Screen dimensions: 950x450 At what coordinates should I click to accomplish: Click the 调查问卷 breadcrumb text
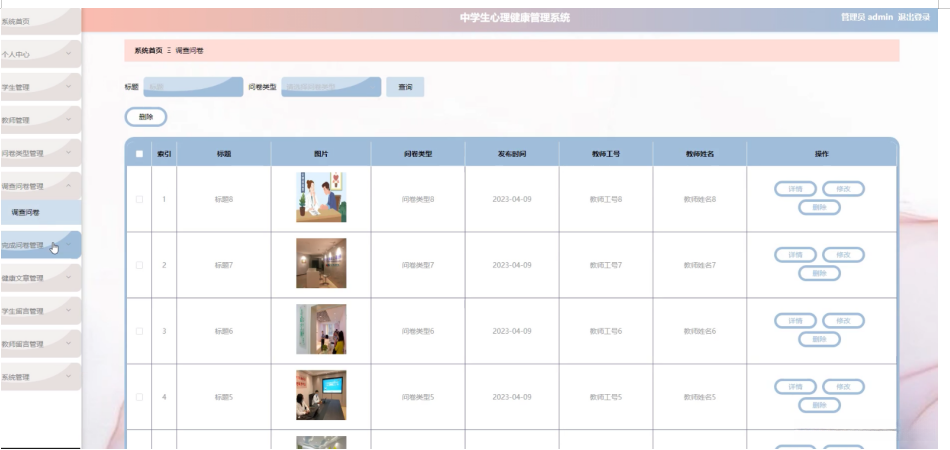coord(190,51)
